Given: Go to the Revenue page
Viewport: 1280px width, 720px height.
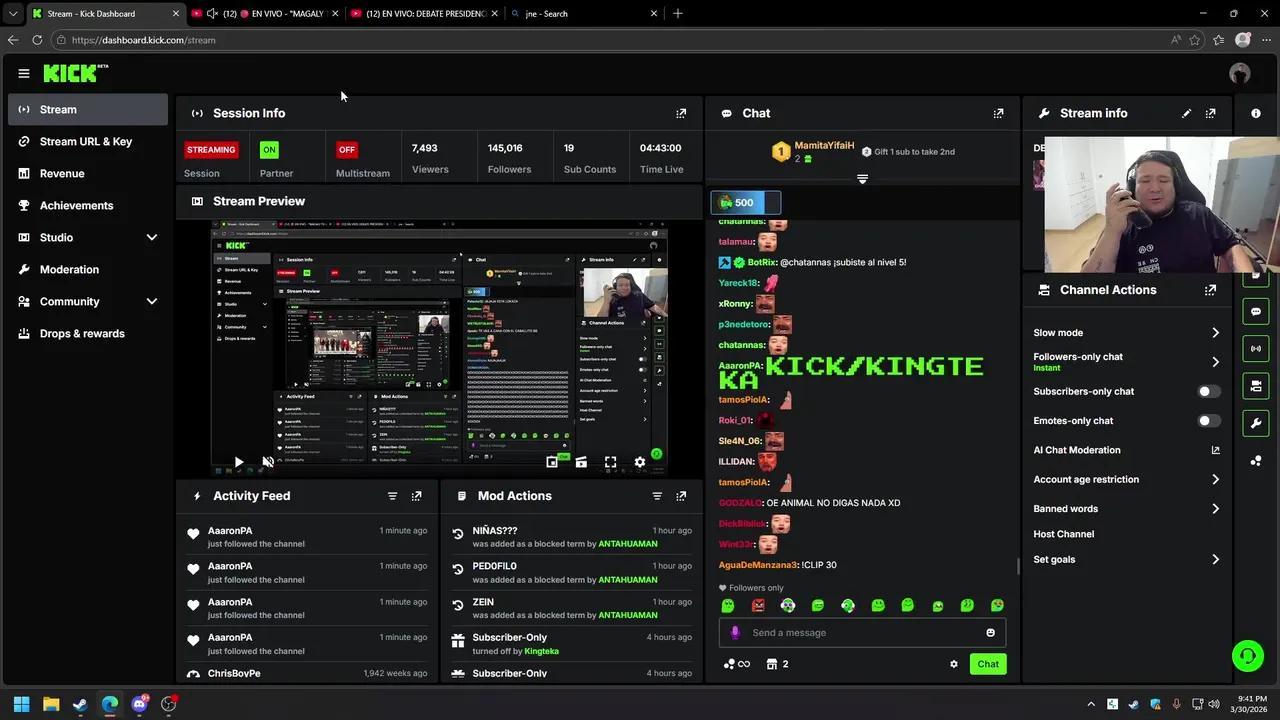Looking at the screenshot, I should 88,174.
